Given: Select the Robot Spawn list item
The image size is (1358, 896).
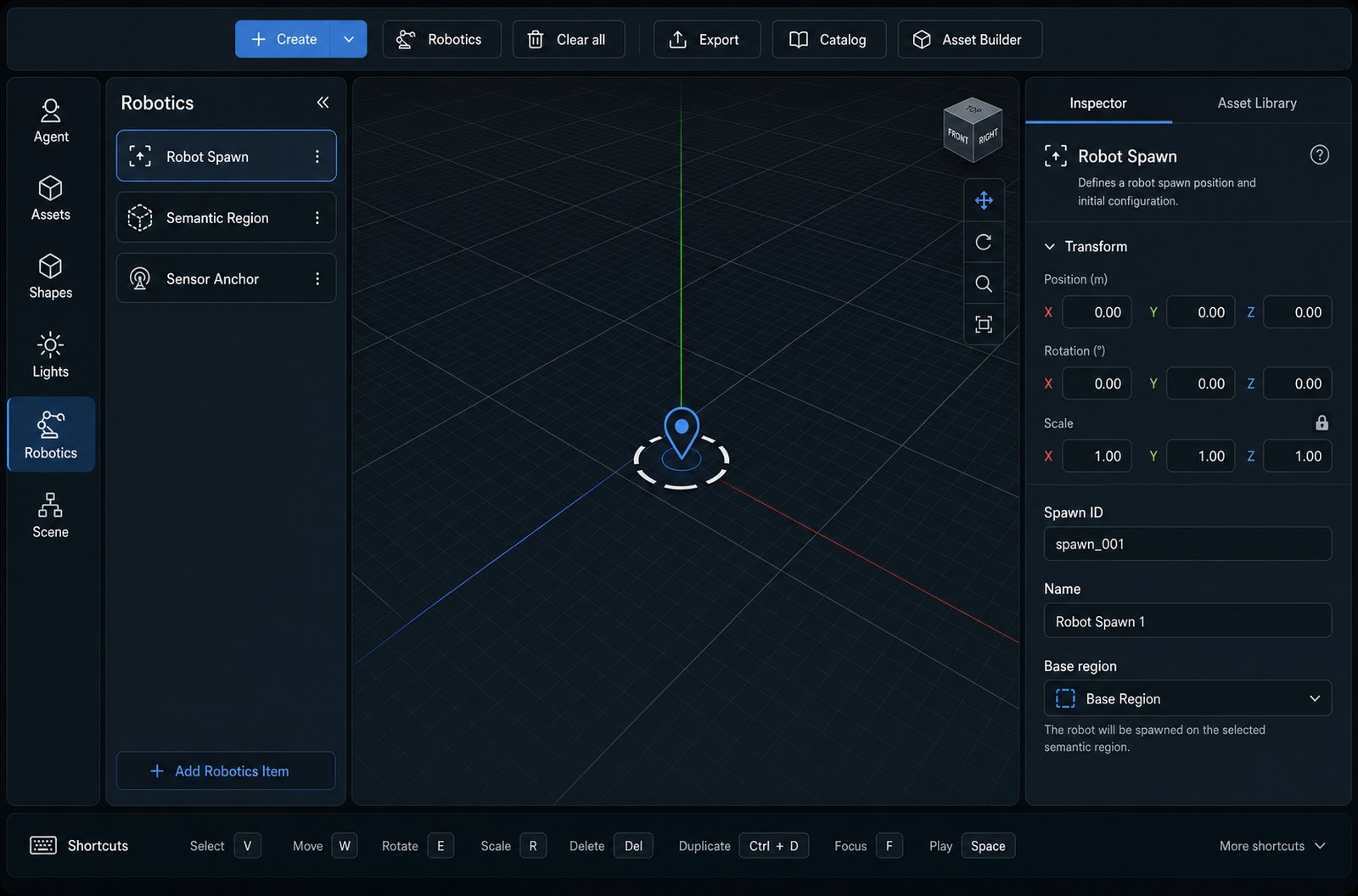Looking at the screenshot, I should [x=226, y=156].
